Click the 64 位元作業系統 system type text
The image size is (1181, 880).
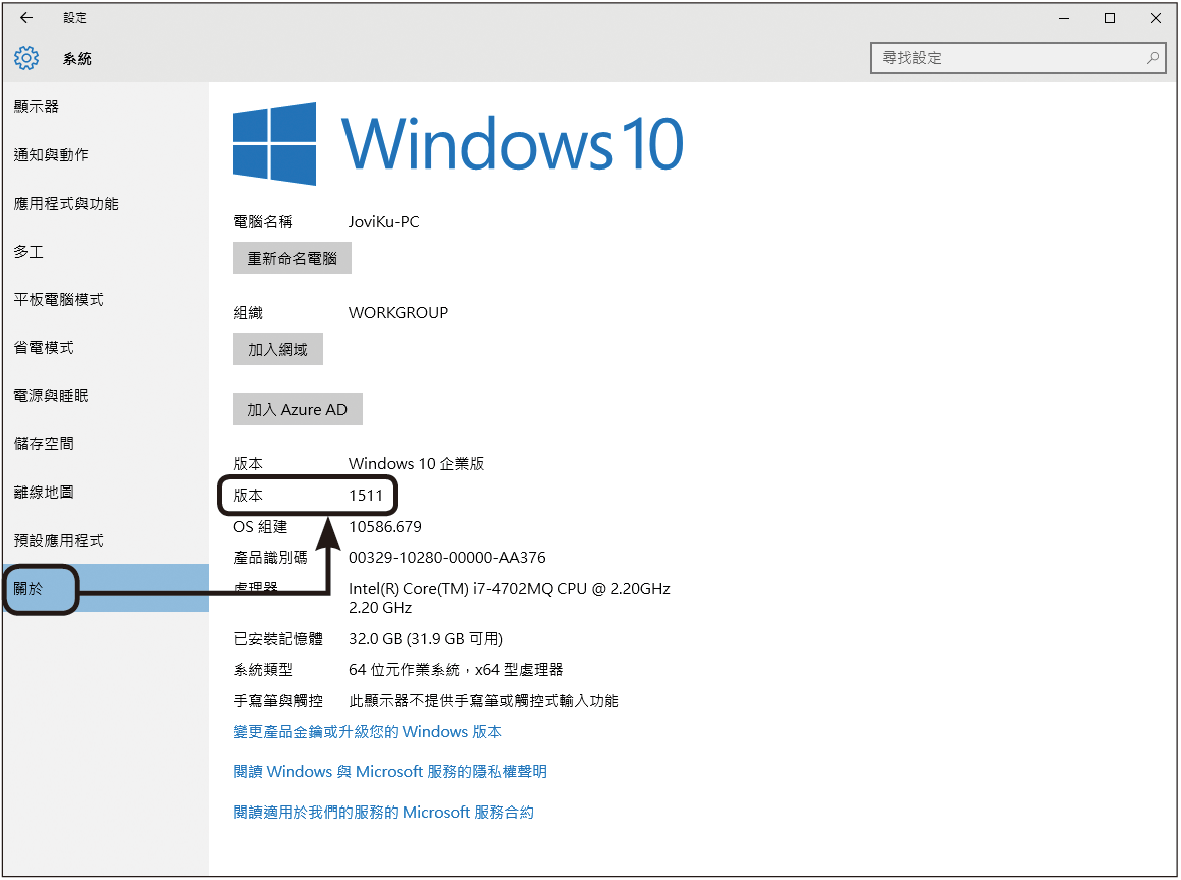coord(456,670)
